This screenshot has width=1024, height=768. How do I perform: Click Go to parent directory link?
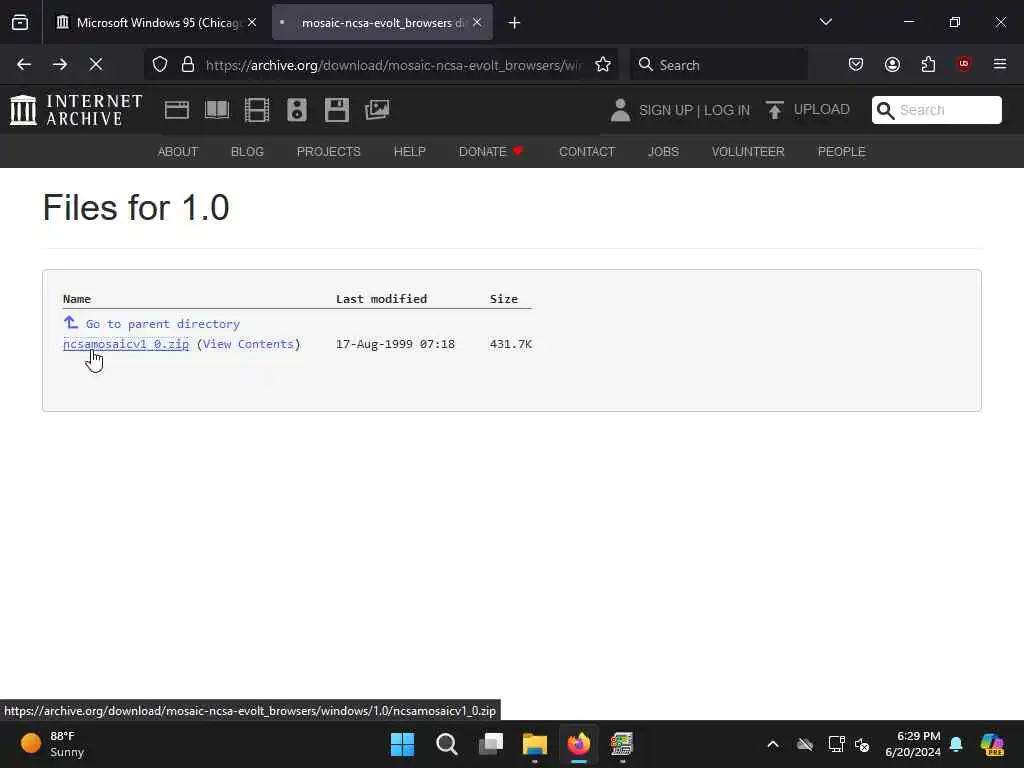163,324
